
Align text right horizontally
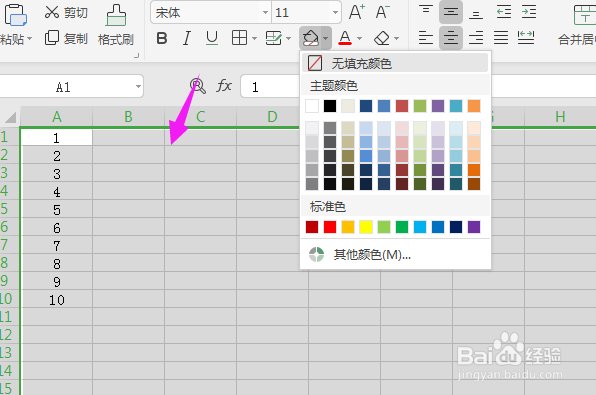[476, 38]
